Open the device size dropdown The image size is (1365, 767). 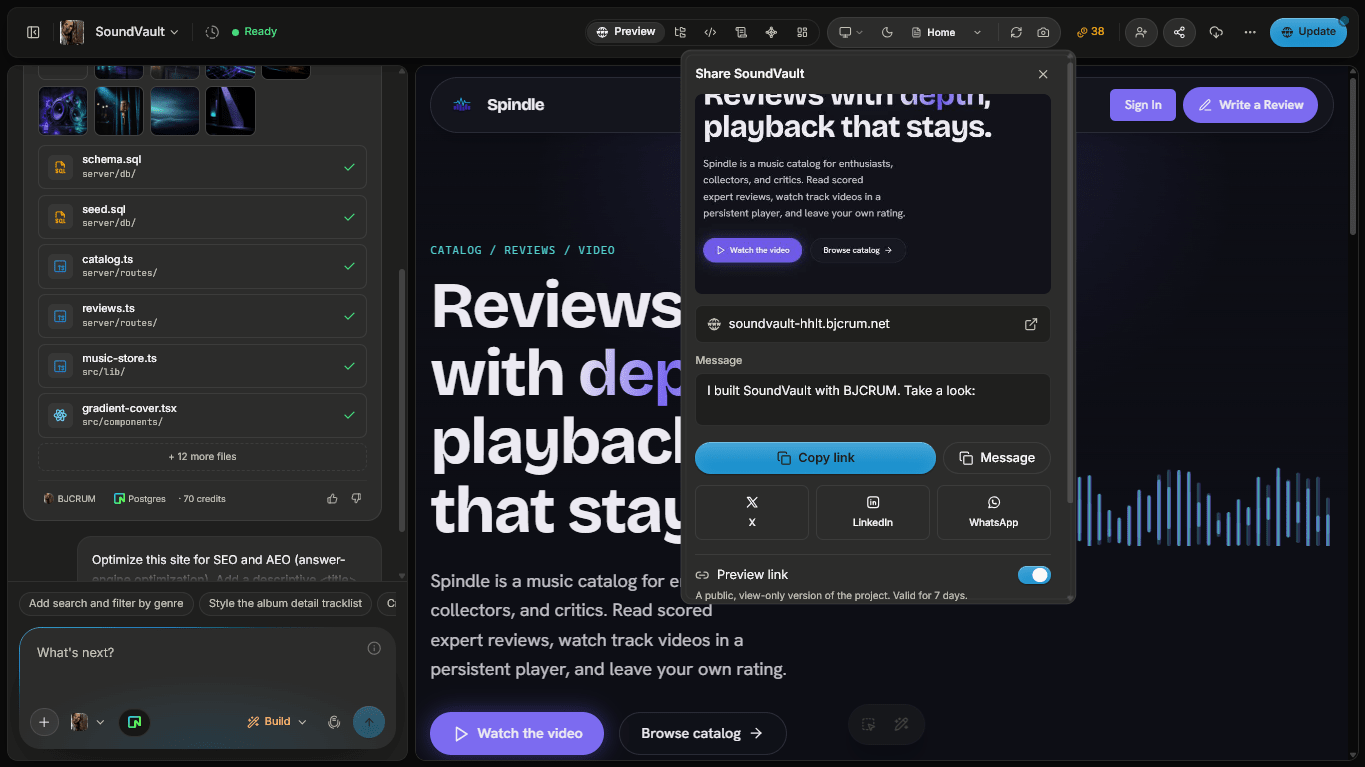coord(850,32)
